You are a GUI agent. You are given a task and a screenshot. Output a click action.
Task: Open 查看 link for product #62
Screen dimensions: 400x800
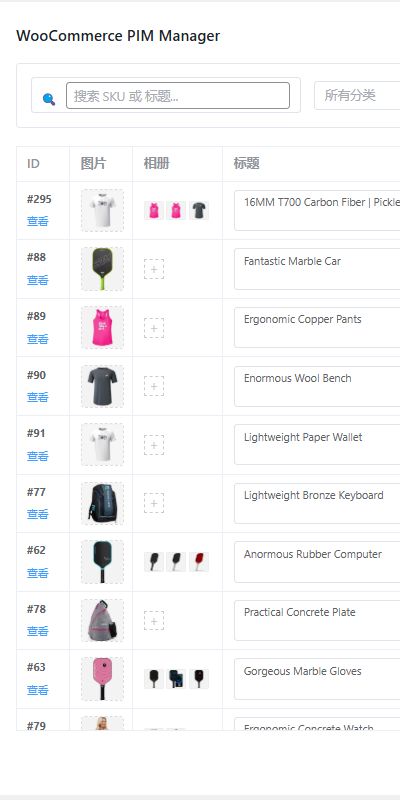click(x=38, y=573)
